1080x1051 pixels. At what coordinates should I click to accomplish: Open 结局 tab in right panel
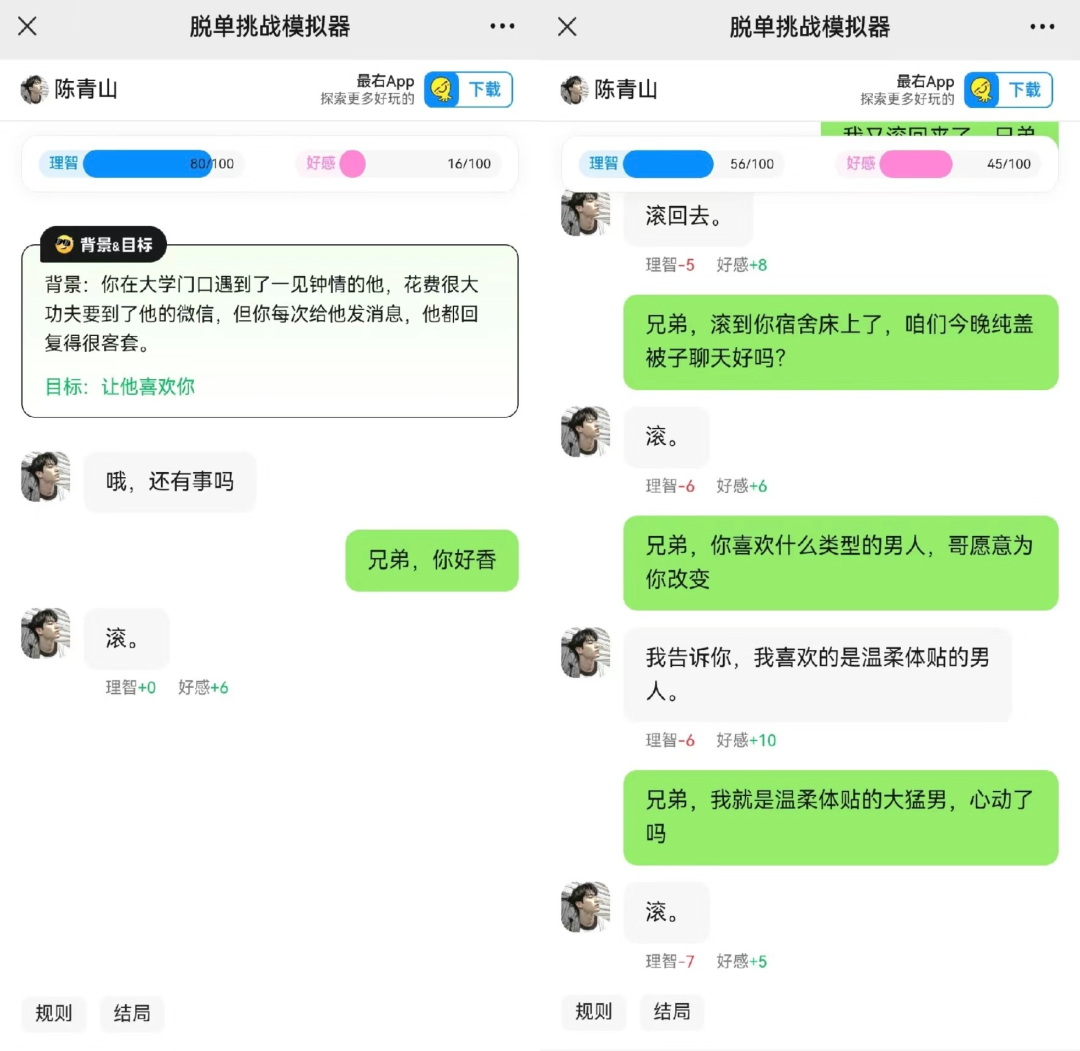tap(672, 1012)
